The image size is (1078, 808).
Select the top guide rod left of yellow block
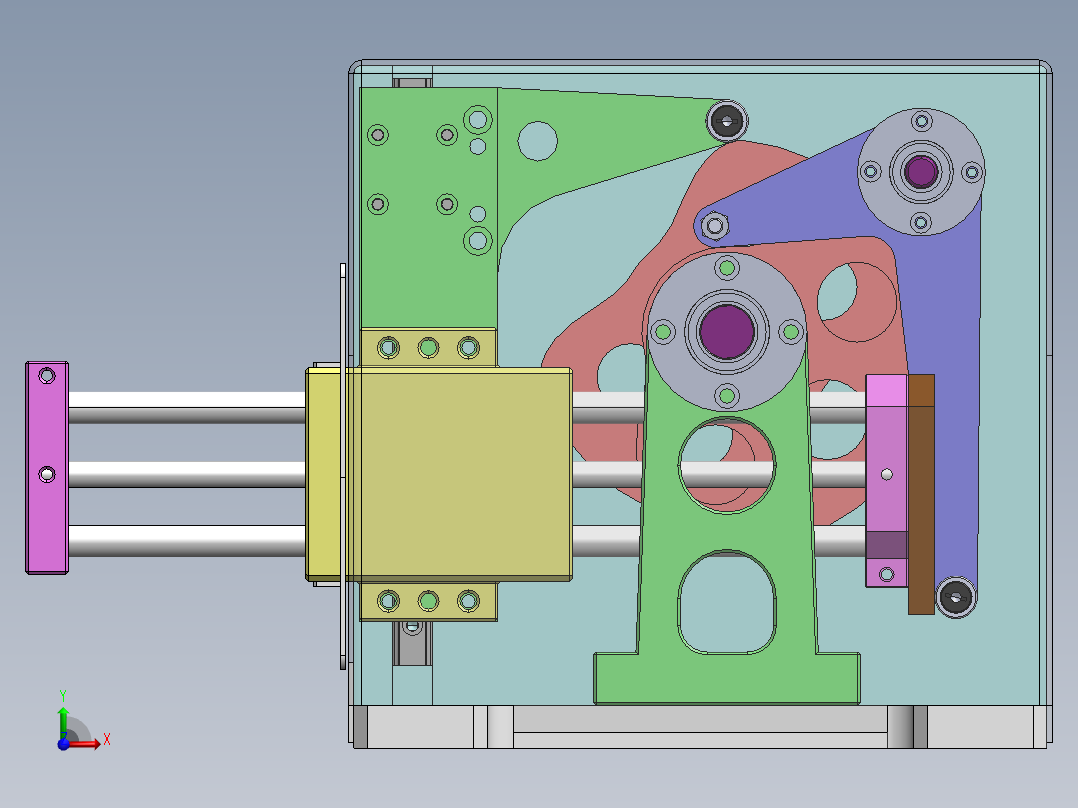point(186,407)
